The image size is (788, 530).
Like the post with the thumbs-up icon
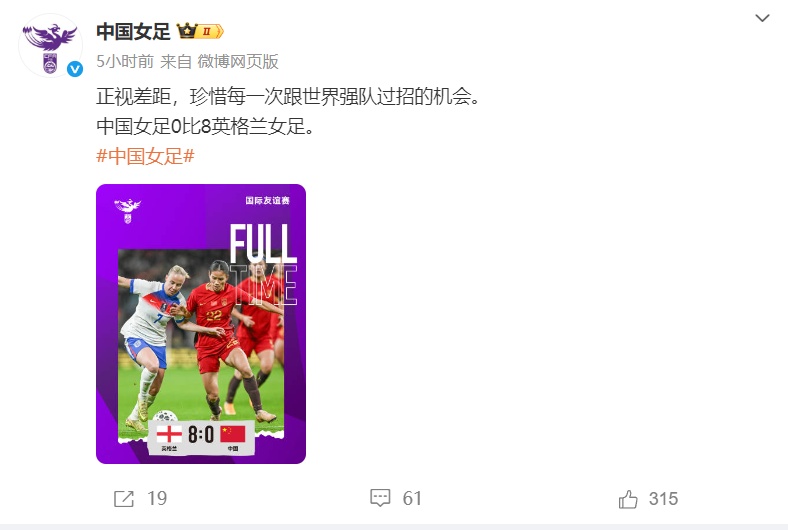(628, 499)
